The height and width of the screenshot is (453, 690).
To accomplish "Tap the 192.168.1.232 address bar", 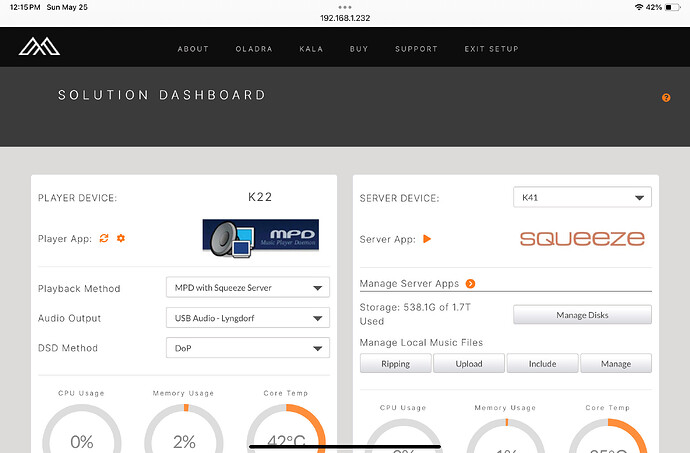I will (345, 18).
